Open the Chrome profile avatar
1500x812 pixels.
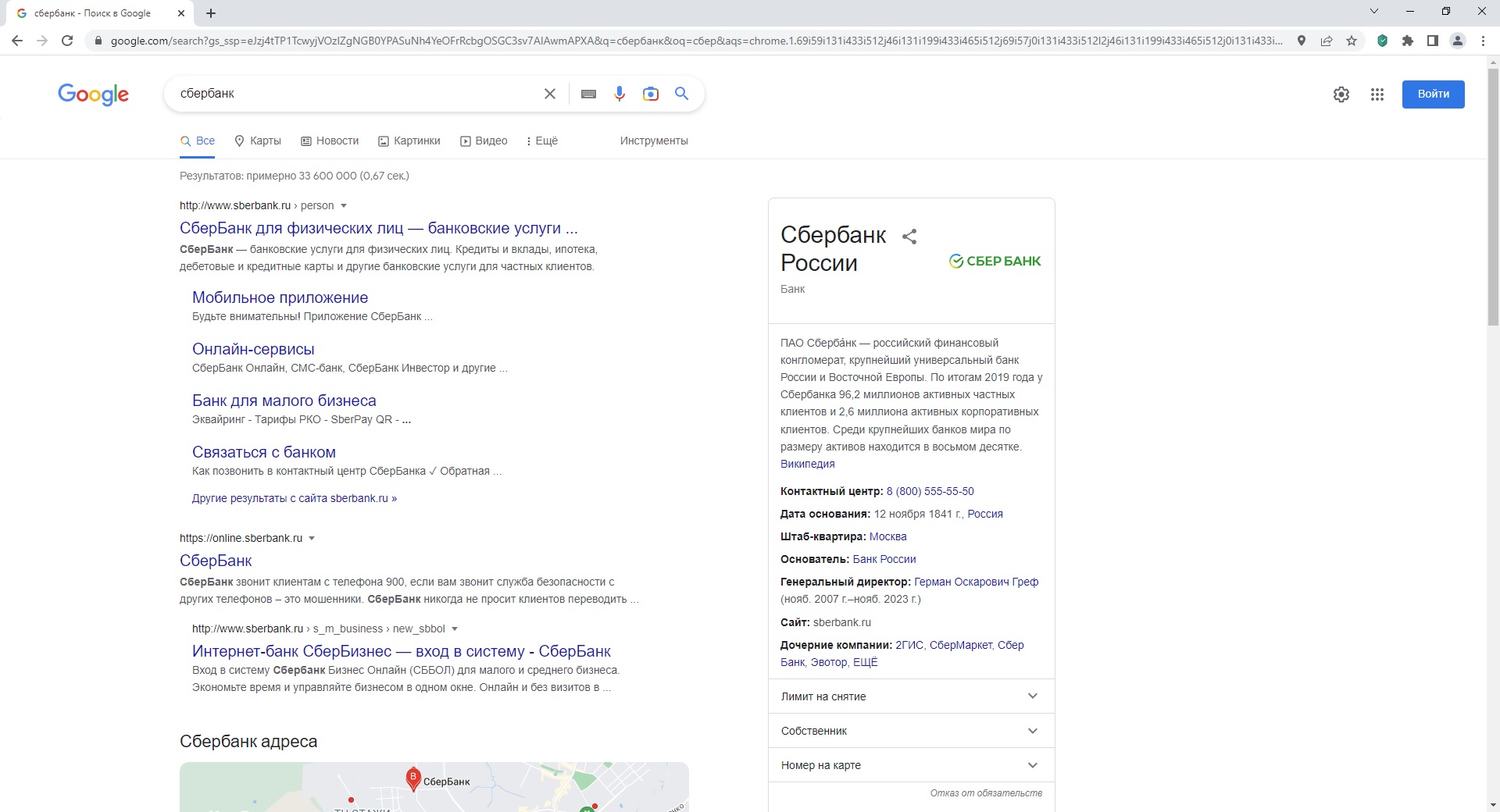pyautogui.click(x=1458, y=41)
